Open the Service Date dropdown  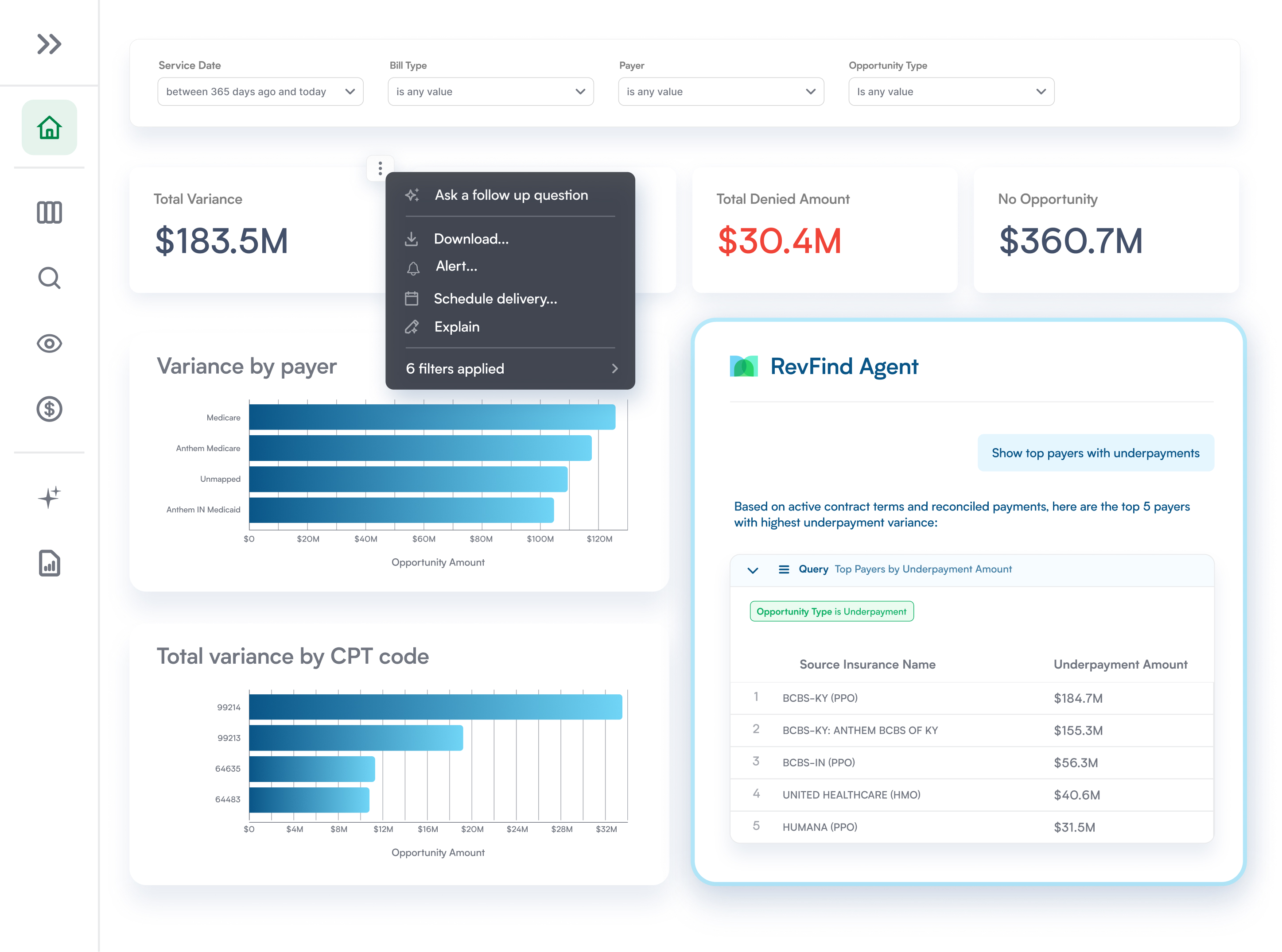click(260, 92)
